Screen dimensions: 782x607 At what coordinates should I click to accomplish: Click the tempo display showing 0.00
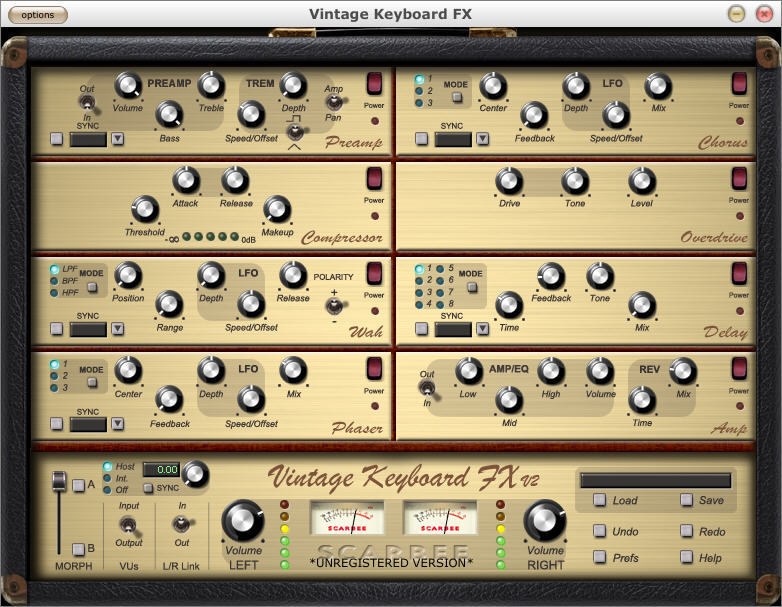tap(161, 469)
